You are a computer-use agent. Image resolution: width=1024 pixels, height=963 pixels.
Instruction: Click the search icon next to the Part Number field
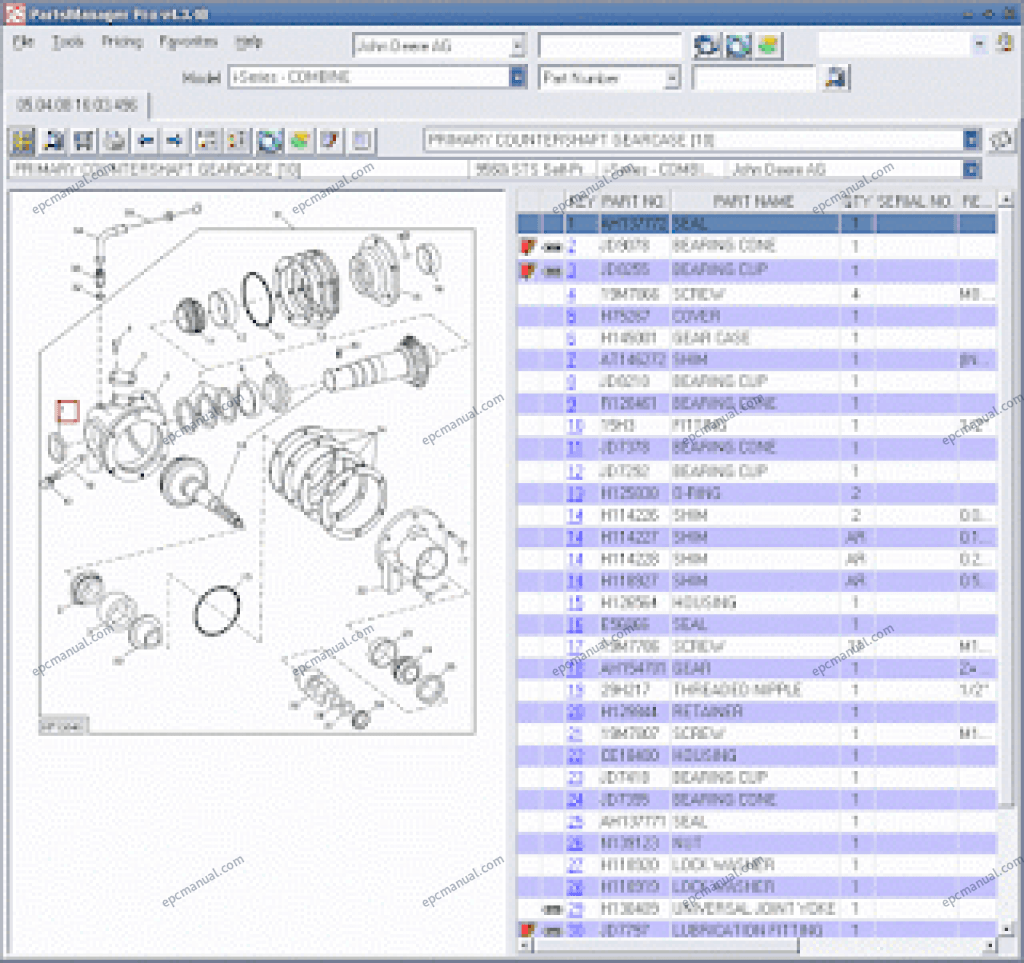(836, 78)
